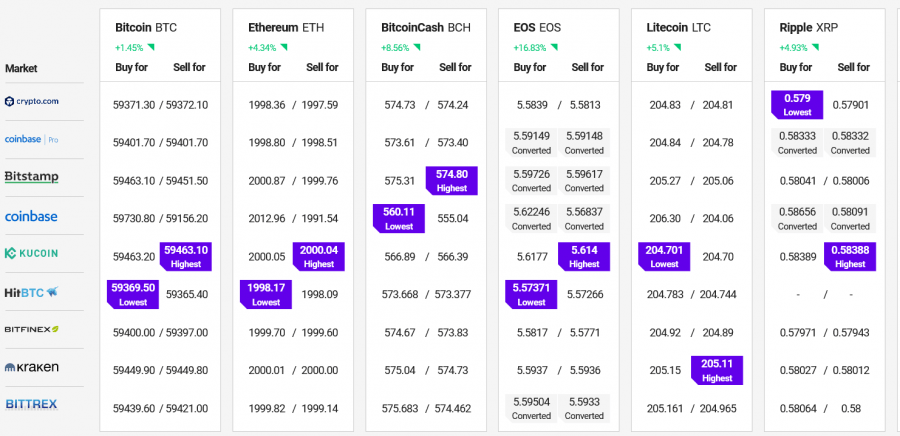900x436 pixels.
Task: Click crypto.com EOS buy price 5.5839
Action: (x=532, y=105)
